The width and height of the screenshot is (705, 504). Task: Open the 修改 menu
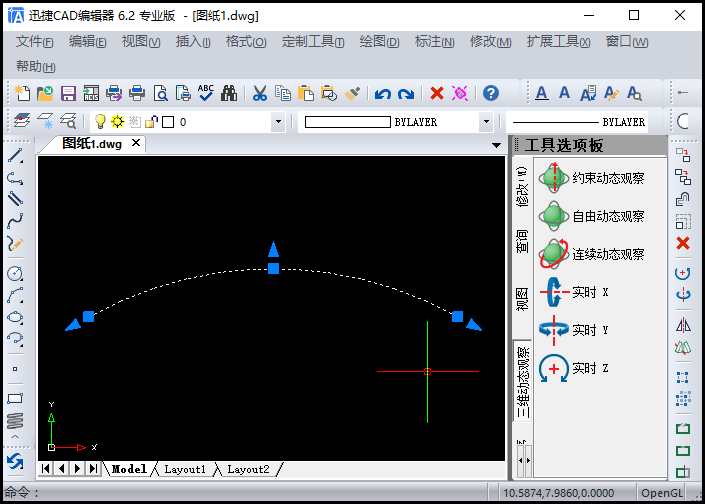point(491,42)
